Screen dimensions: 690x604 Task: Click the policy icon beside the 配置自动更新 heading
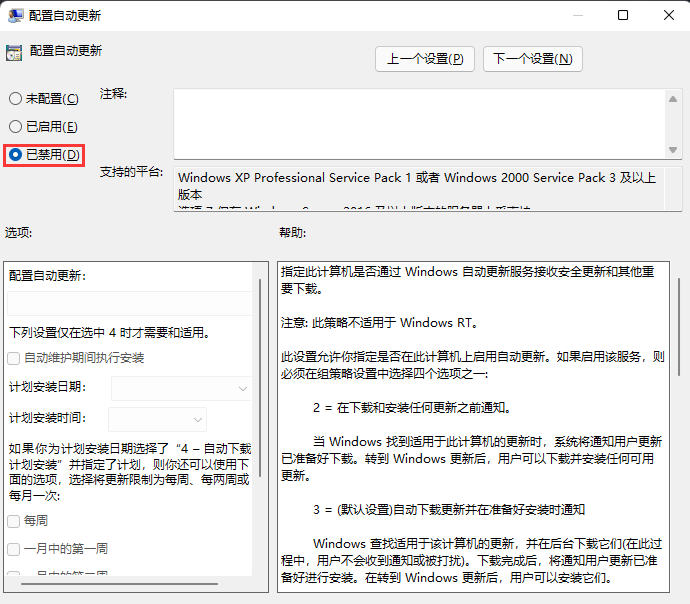(x=14, y=52)
